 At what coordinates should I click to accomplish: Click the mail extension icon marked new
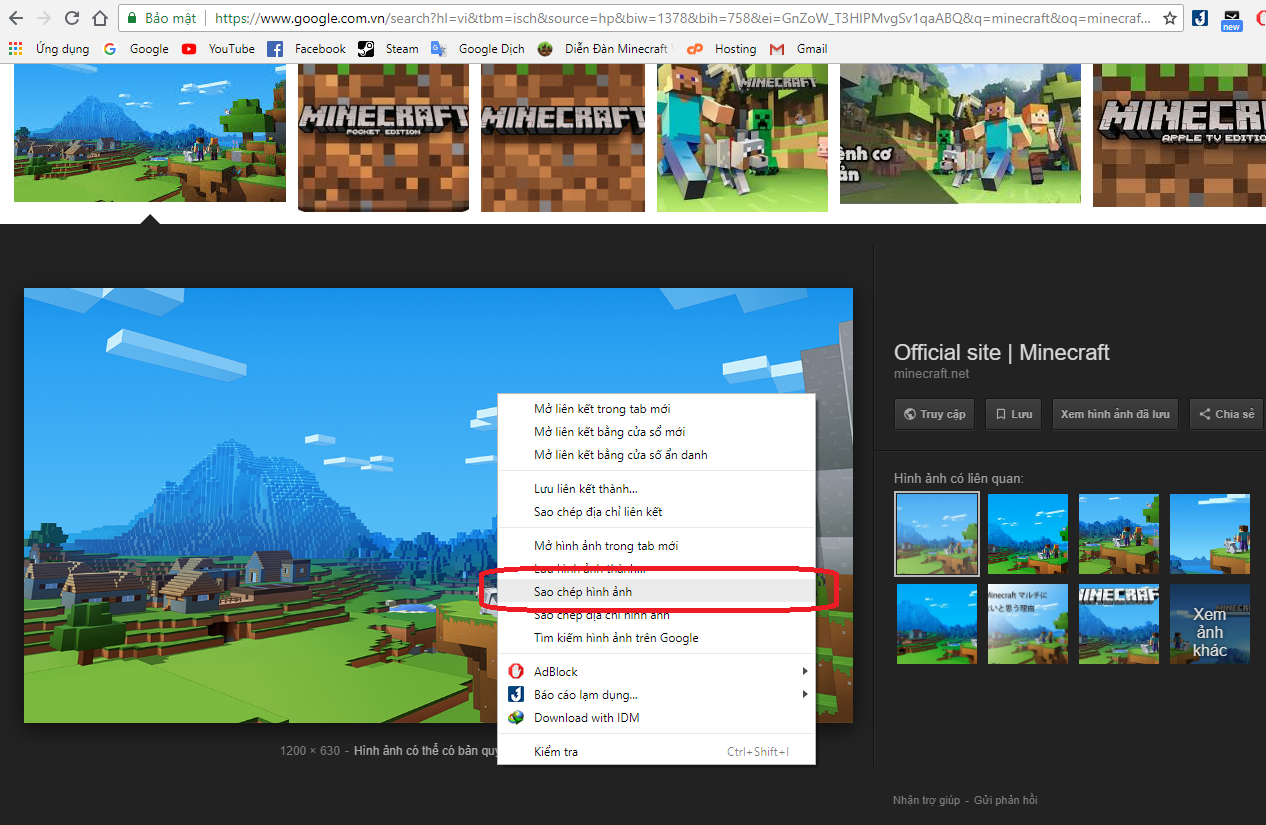pos(1231,19)
